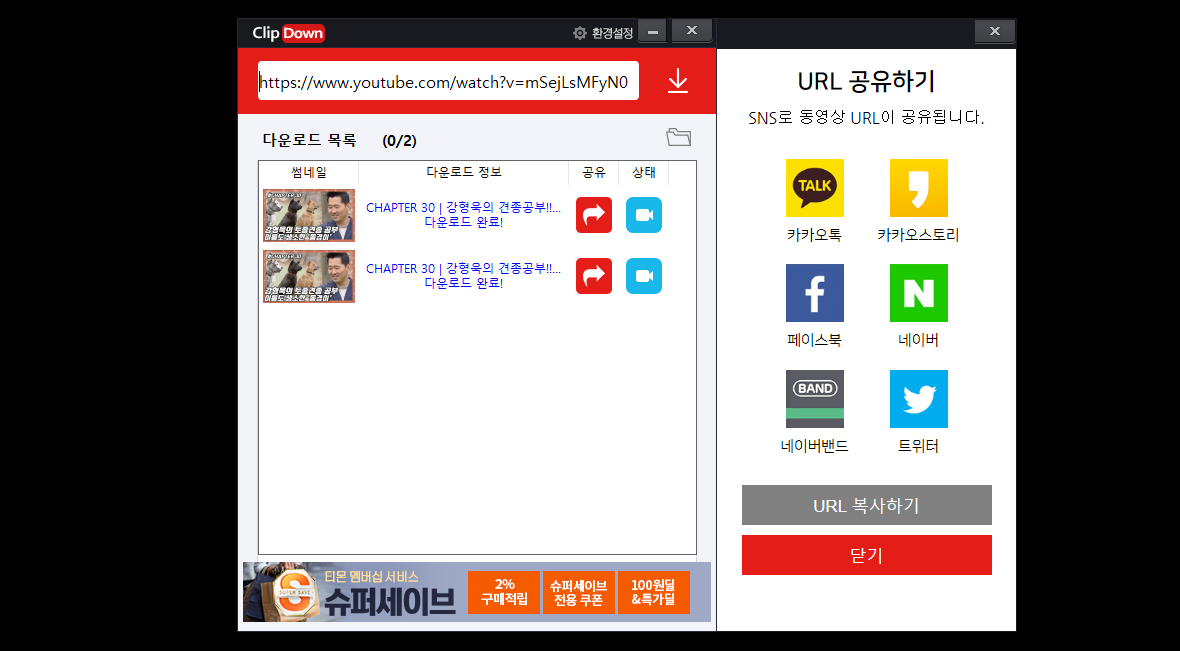Click the 카카오스토리 label
The image size is (1180, 651).
918,235
